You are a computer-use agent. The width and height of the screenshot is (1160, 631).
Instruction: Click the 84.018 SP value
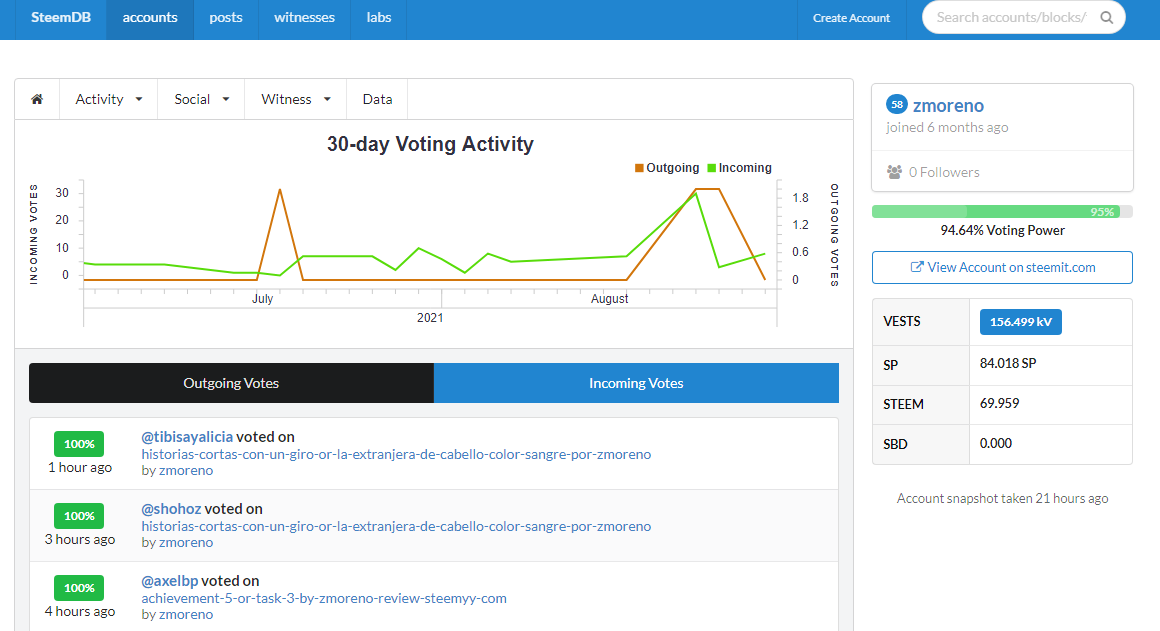[x=1008, y=363]
